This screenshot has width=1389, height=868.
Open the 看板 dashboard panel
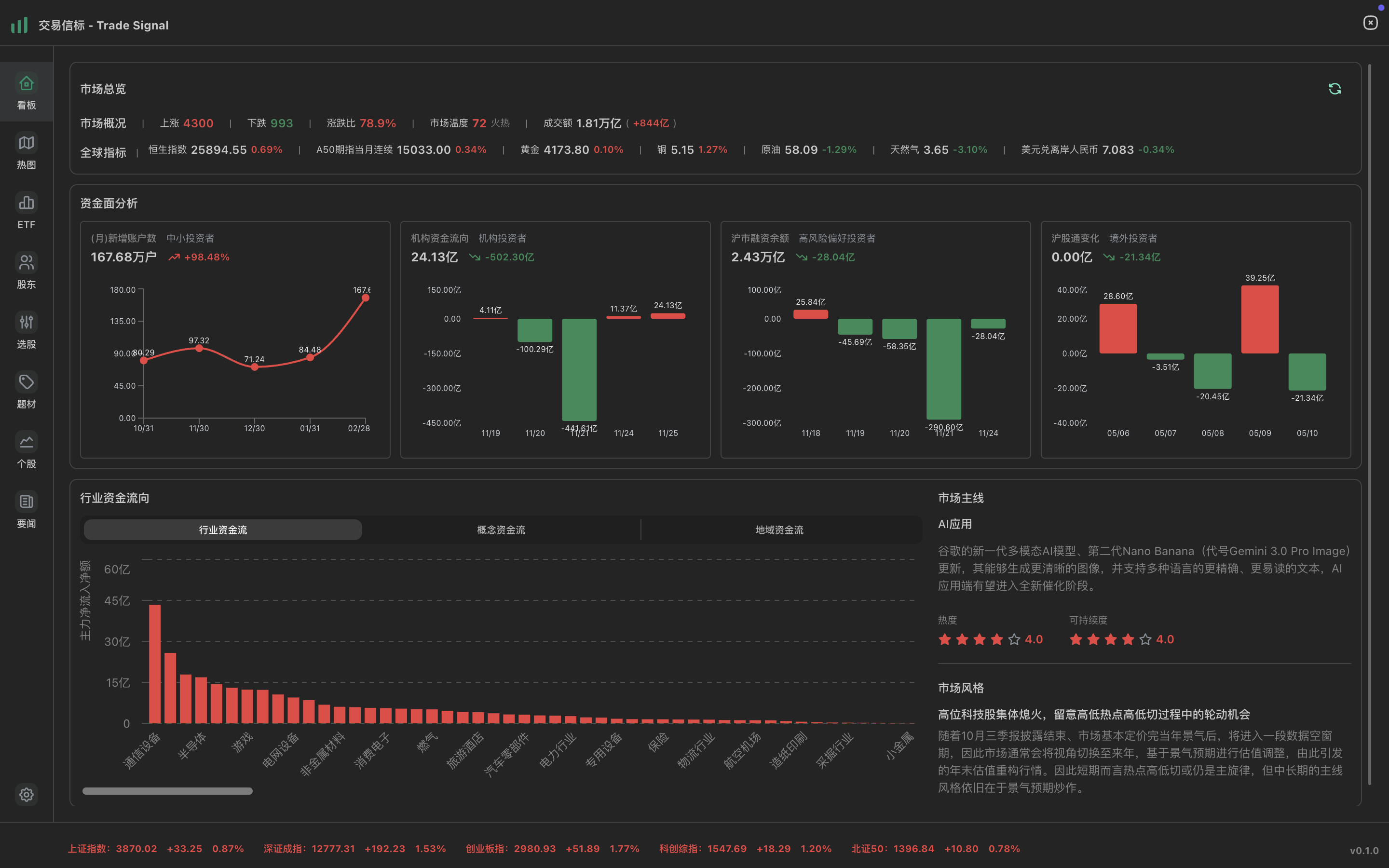(x=26, y=91)
